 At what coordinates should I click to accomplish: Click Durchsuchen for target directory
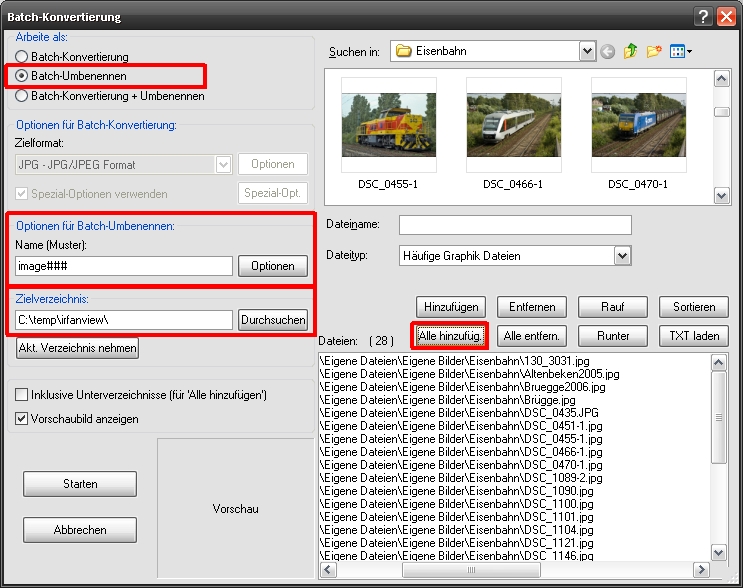273,320
